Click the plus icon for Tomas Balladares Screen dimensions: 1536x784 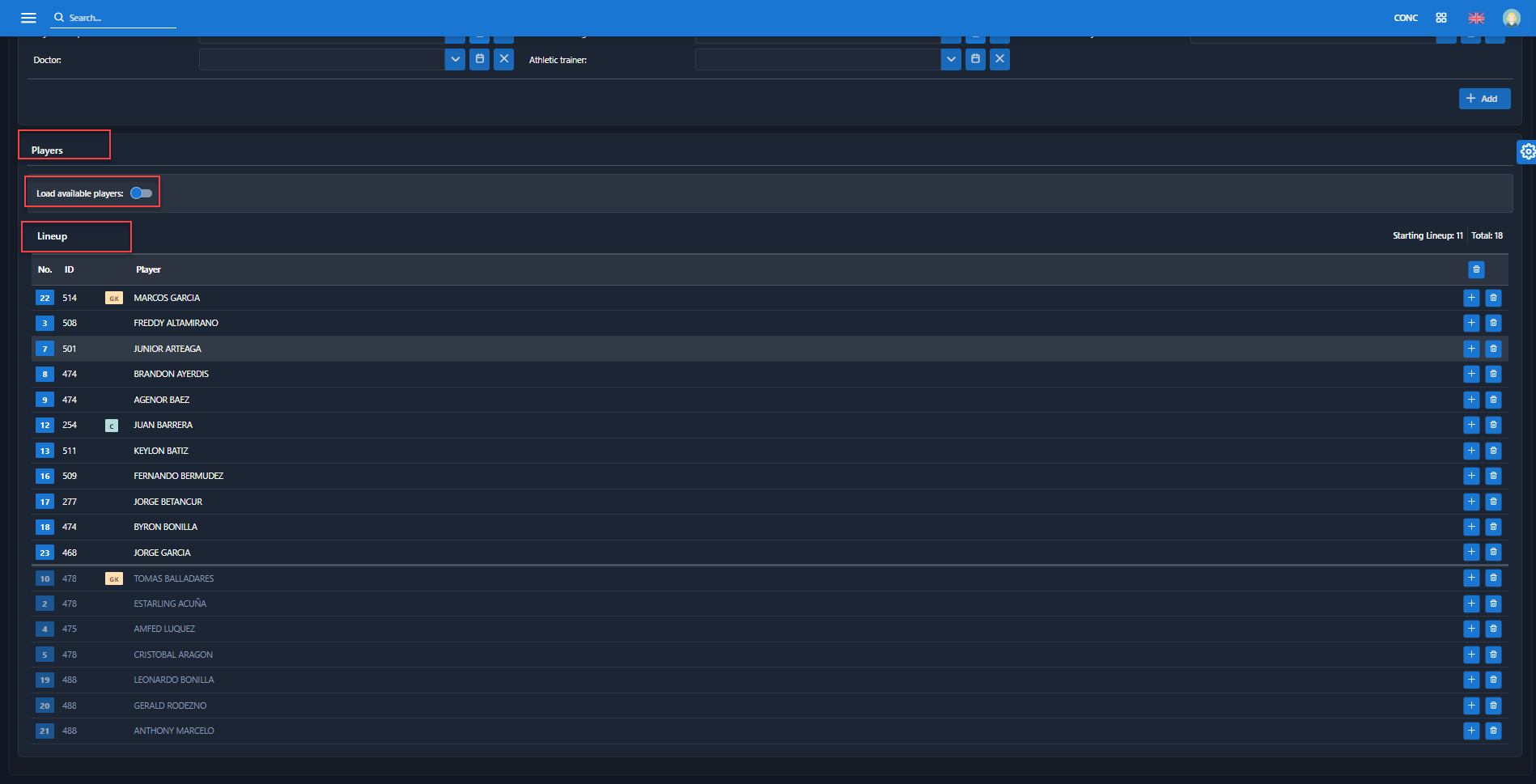tap(1471, 578)
